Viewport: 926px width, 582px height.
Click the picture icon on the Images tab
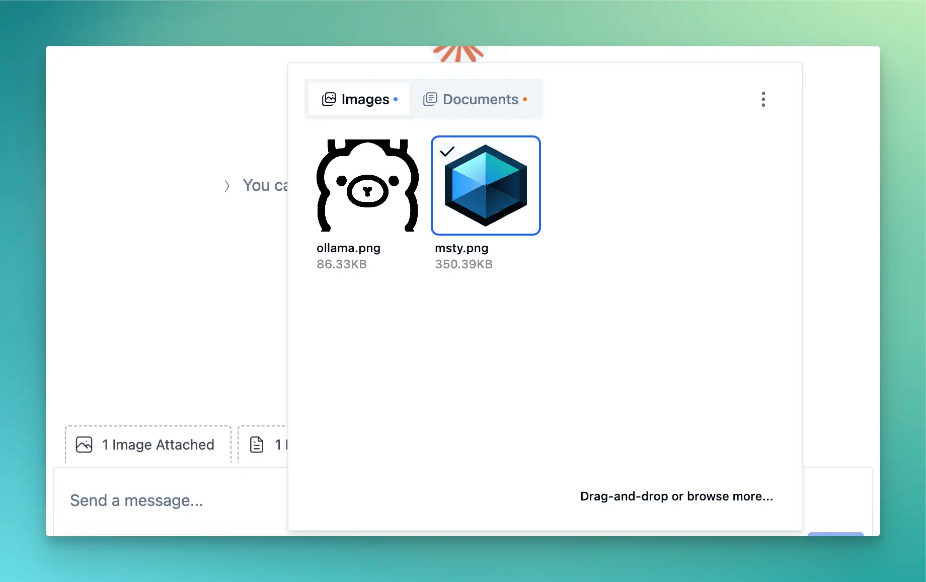click(328, 99)
